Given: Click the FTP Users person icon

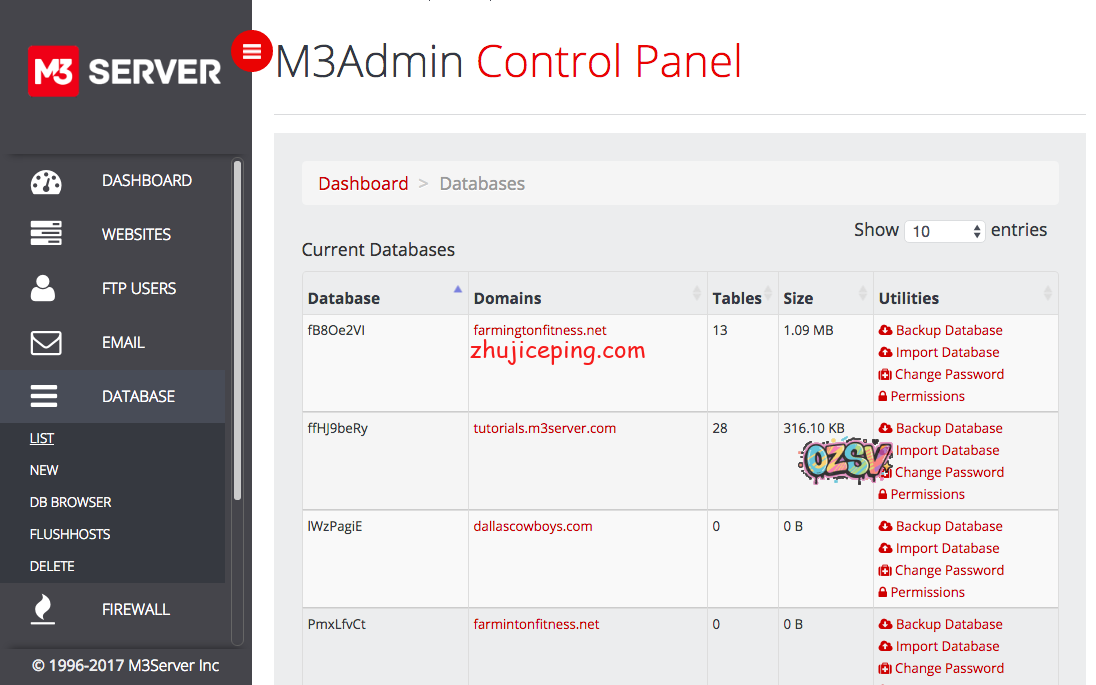Looking at the screenshot, I should click(44, 289).
